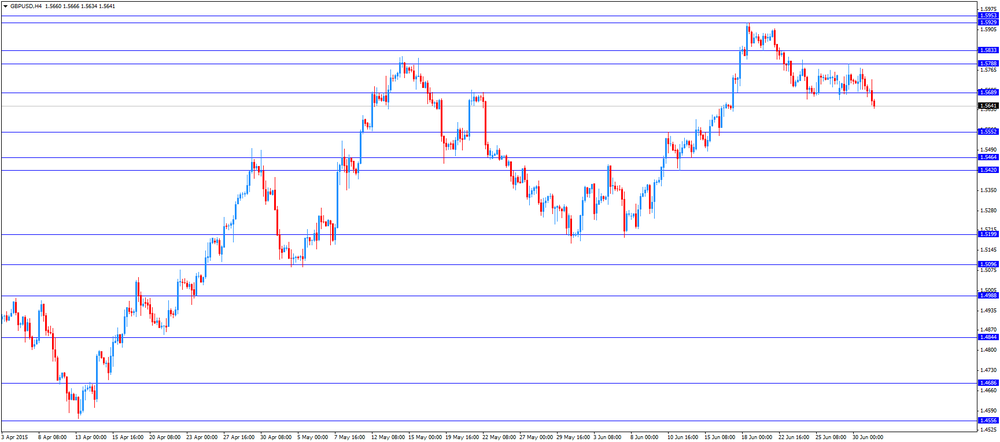Click the 1.5145 price scale value
1000x442 pixels.
(x=989, y=250)
